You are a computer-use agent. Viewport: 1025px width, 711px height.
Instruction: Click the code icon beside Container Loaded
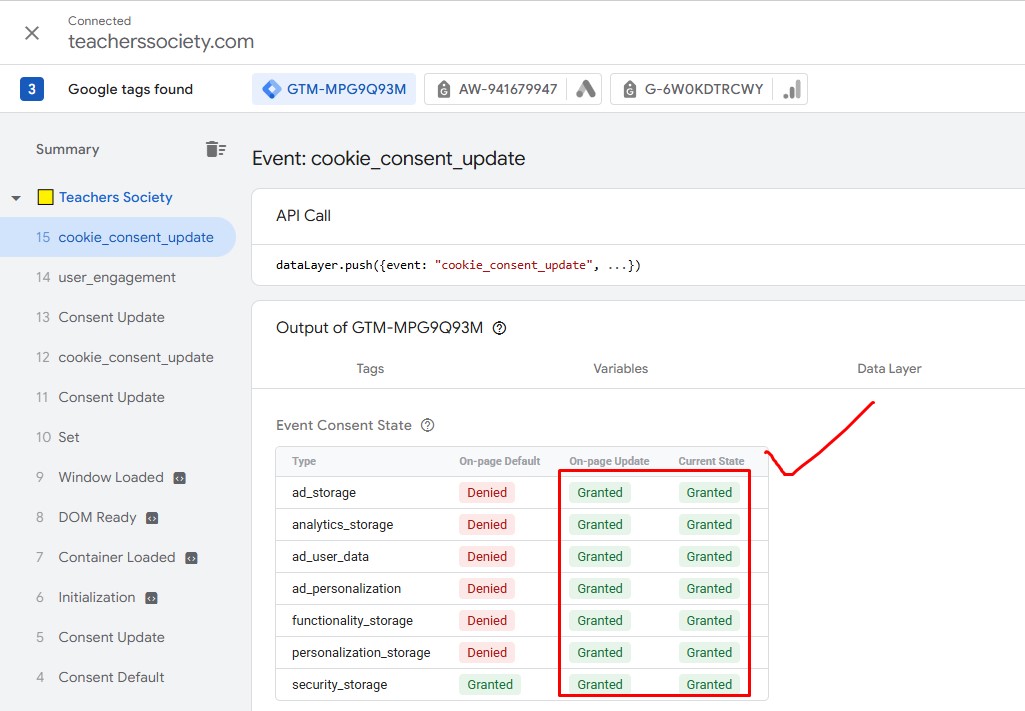[191, 558]
